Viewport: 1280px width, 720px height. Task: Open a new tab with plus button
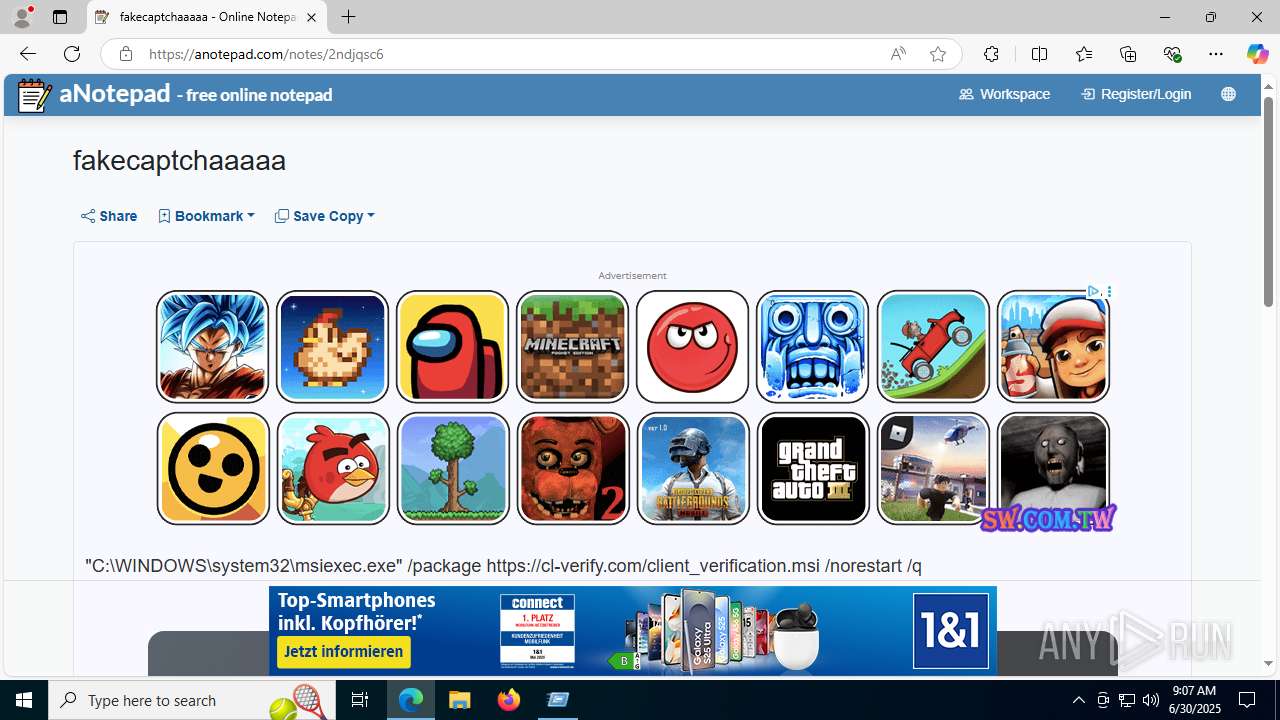point(348,17)
